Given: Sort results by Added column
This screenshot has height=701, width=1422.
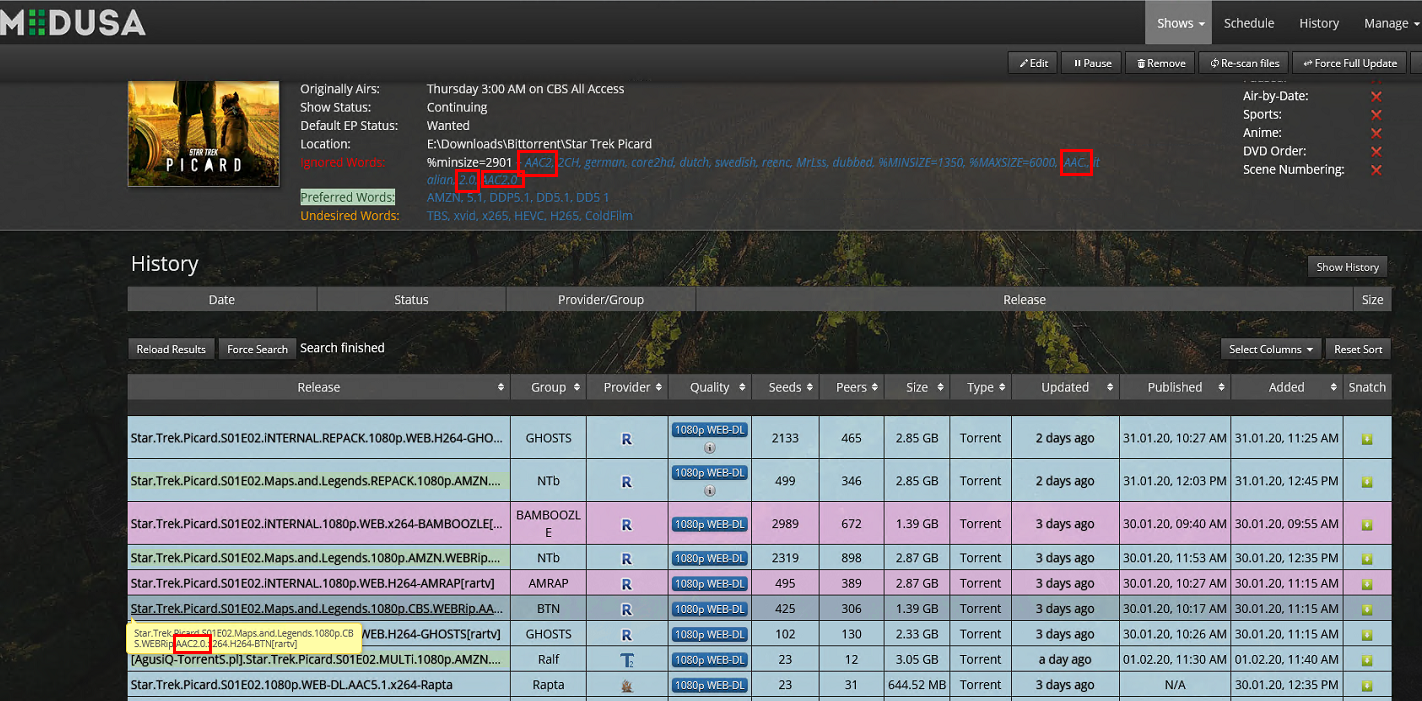Looking at the screenshot, I should point(1287,387).
